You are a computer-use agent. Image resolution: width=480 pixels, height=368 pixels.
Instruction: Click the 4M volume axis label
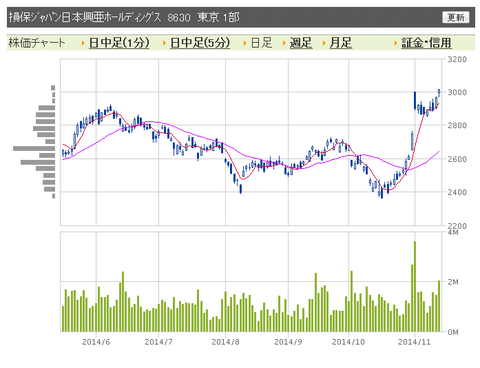(x=453, y=232)
